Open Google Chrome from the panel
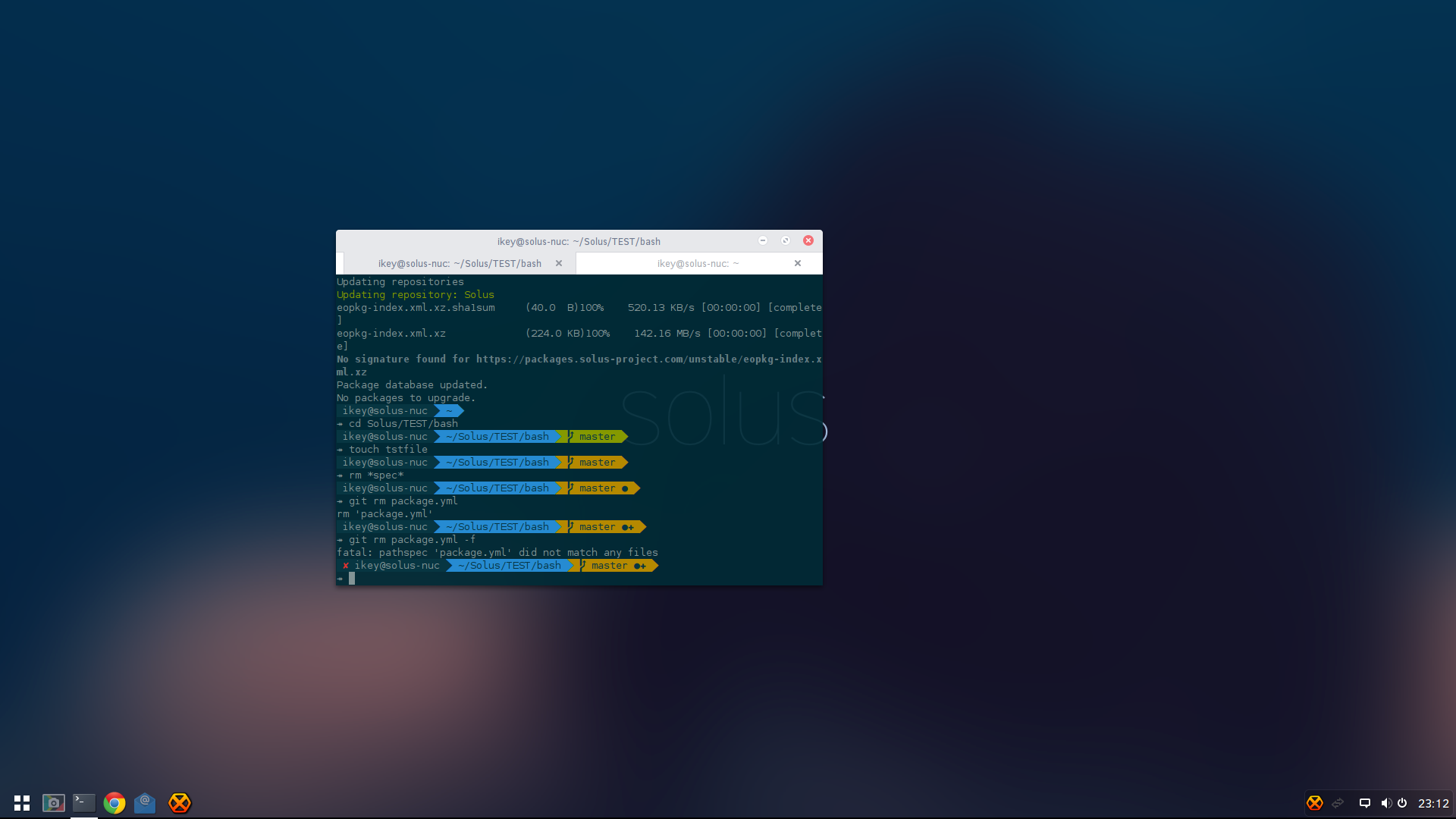The image size is (1456, 819). (115, 803)
